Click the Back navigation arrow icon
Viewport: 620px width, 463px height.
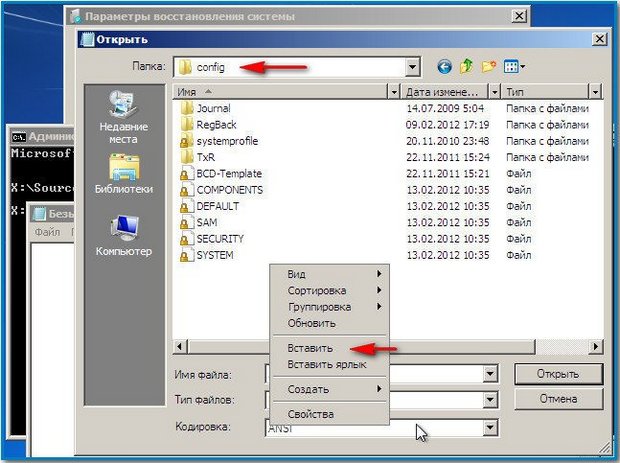[445, 67]
